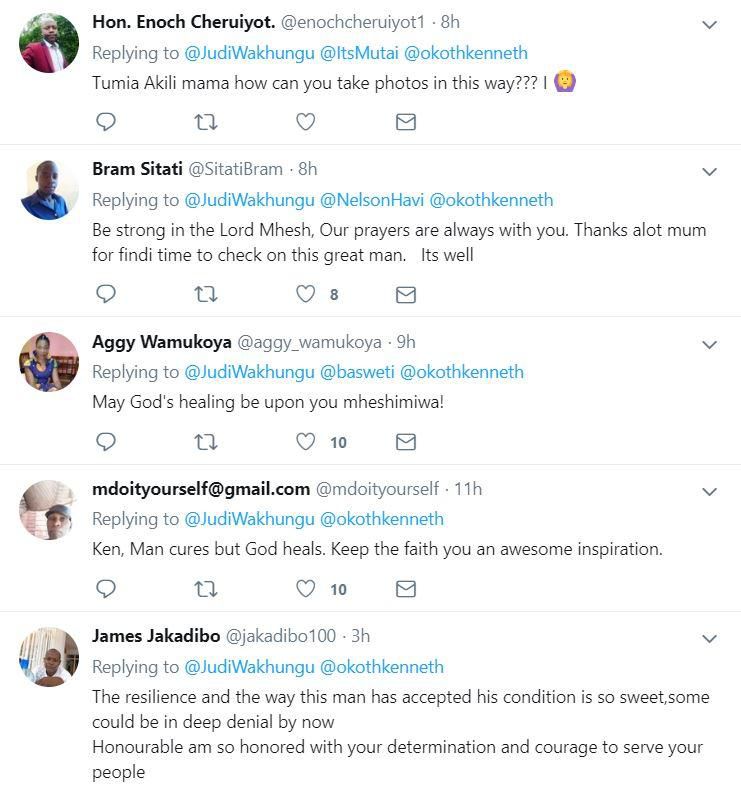
Task: Open James Jakadibo's profile name
Action: click(x=155, y=636)
